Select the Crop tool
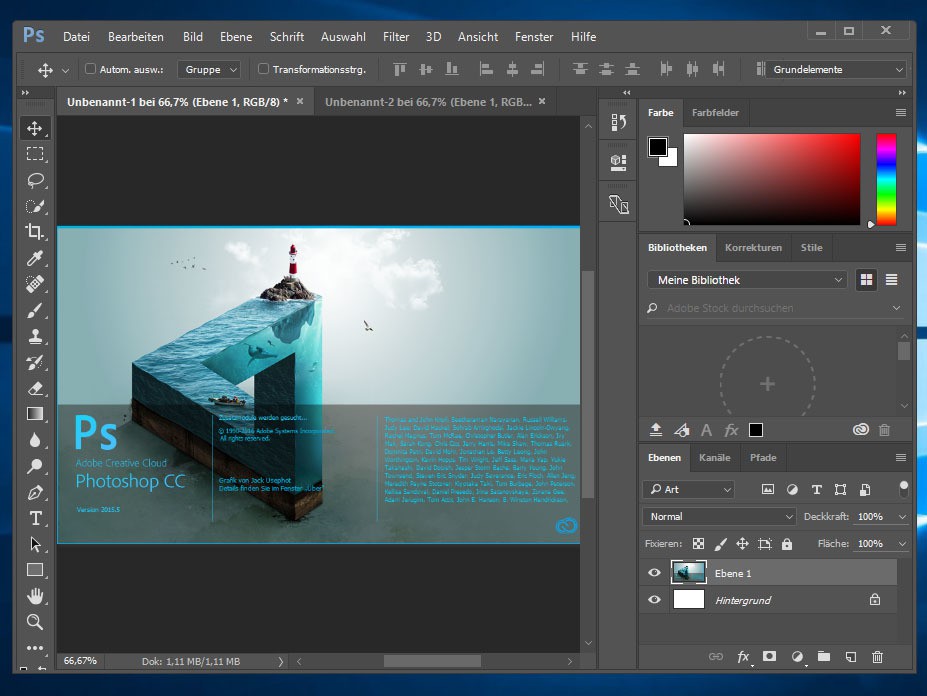Viewport: 927px width, 696px height. point(35,232)
